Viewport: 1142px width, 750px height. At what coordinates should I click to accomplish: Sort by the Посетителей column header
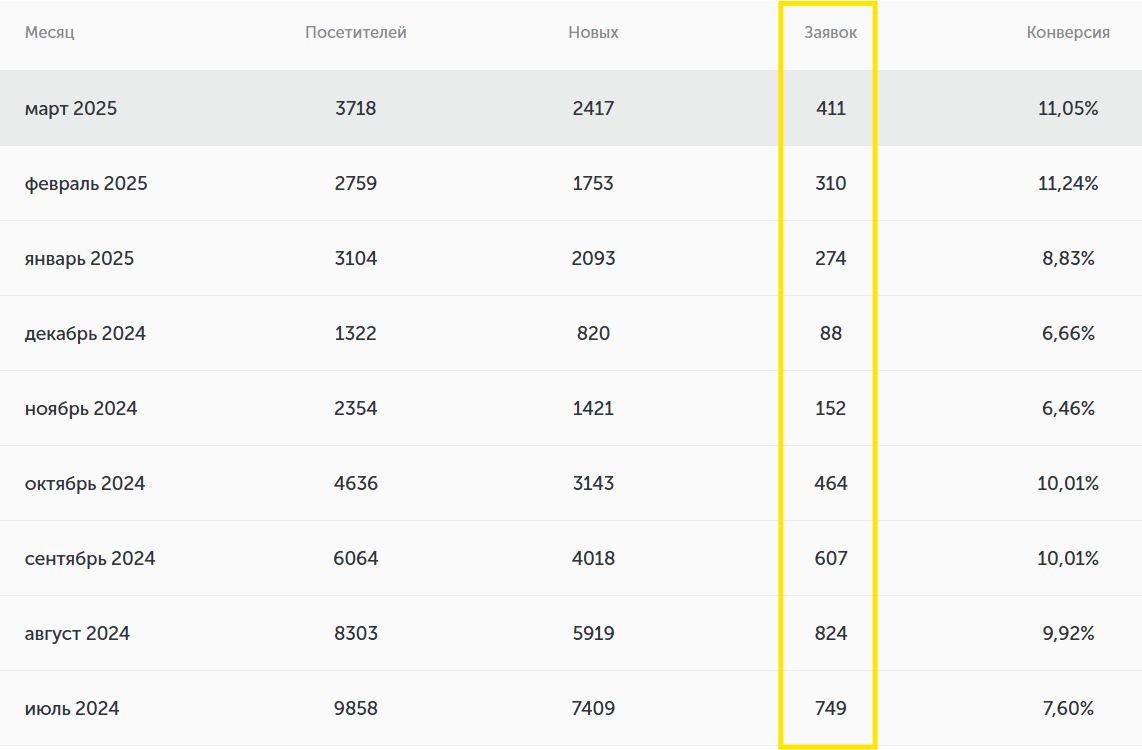click(x=356, y=32)
